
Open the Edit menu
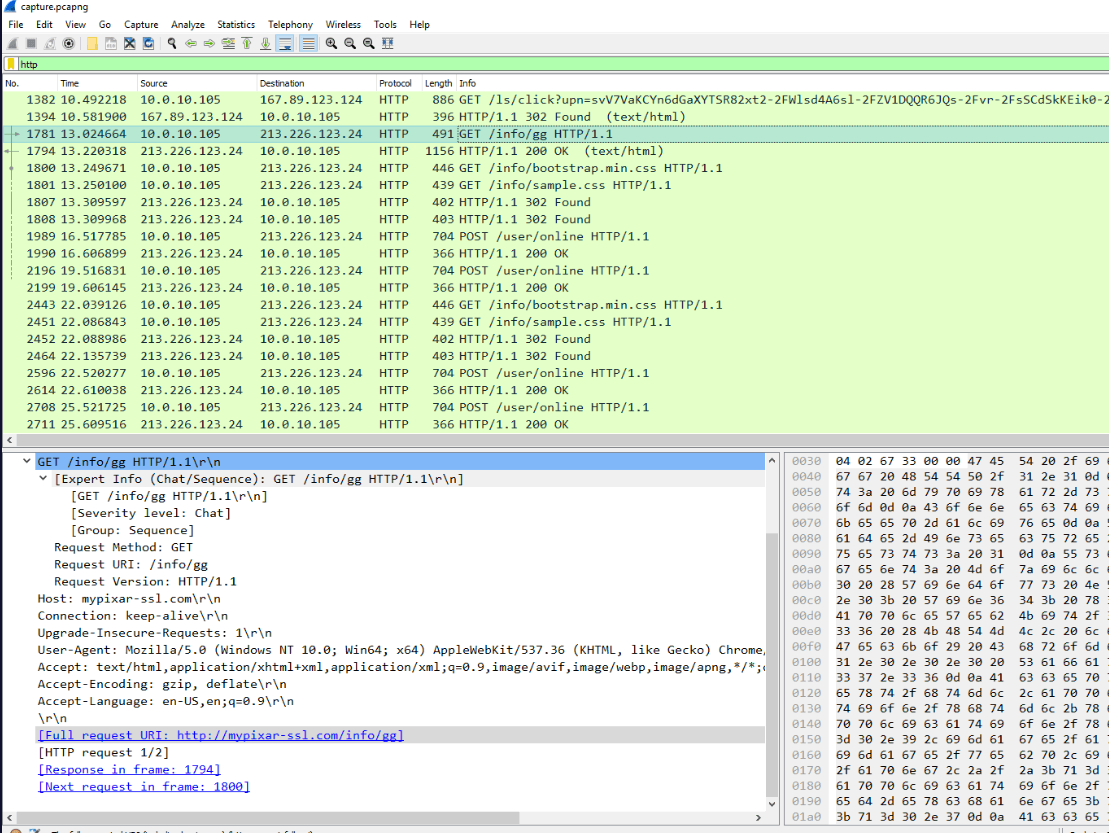(x=45, y=24)
